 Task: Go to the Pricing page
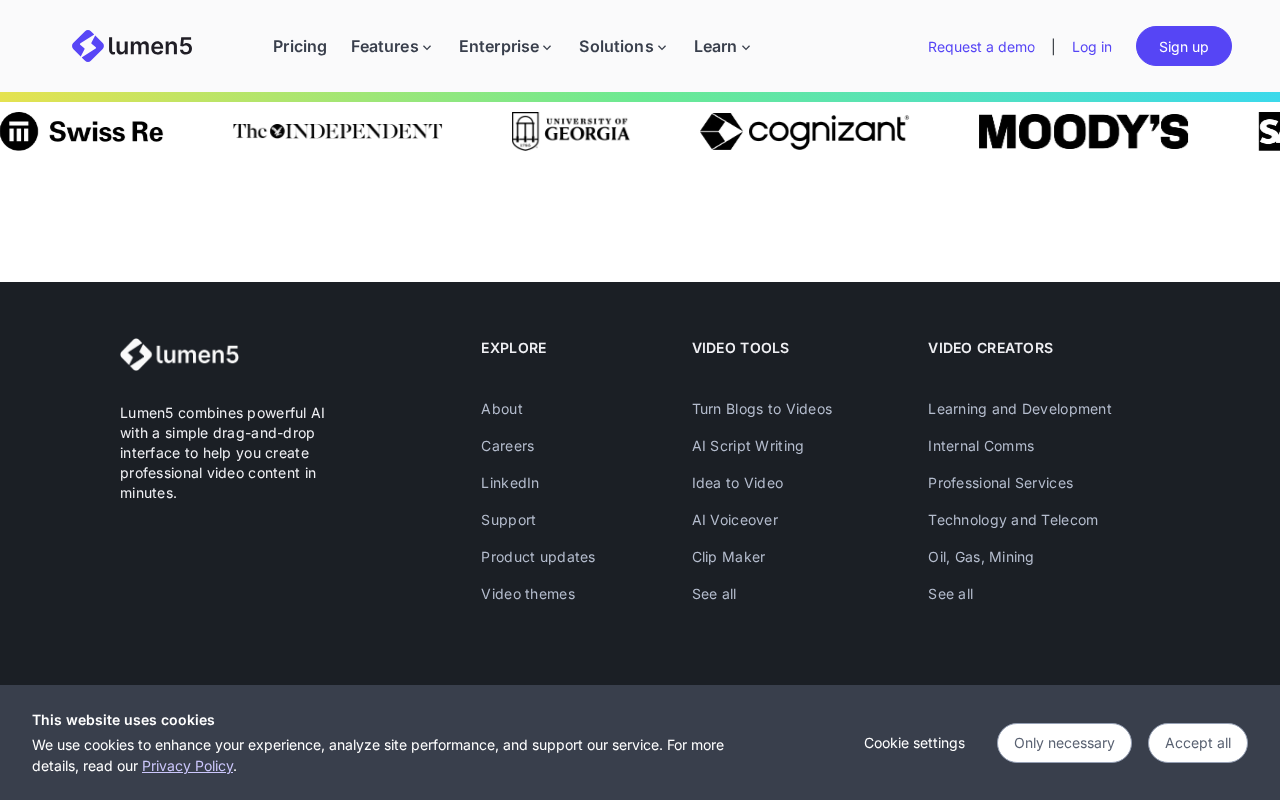300,46
